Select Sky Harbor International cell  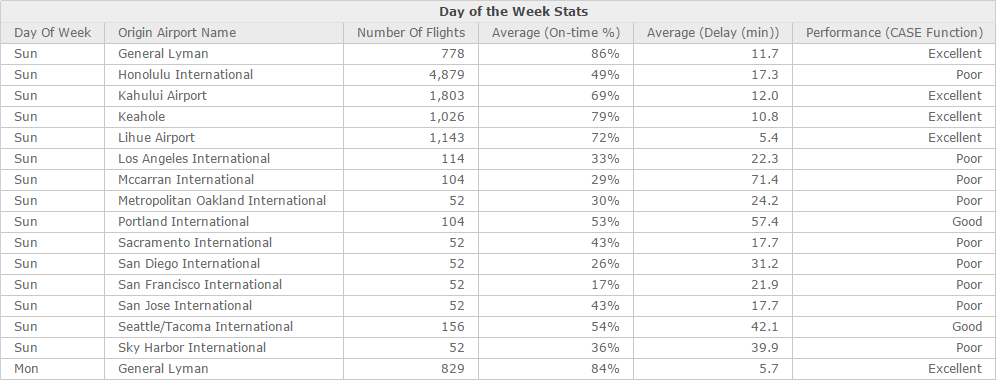click(224, 348)
